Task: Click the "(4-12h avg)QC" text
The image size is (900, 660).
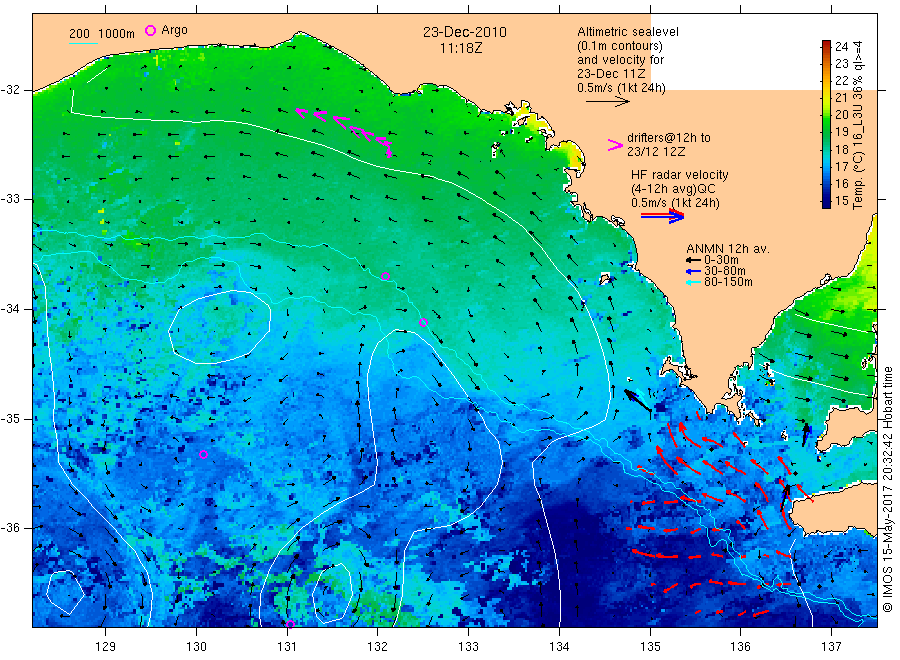Action: [673, 189]
